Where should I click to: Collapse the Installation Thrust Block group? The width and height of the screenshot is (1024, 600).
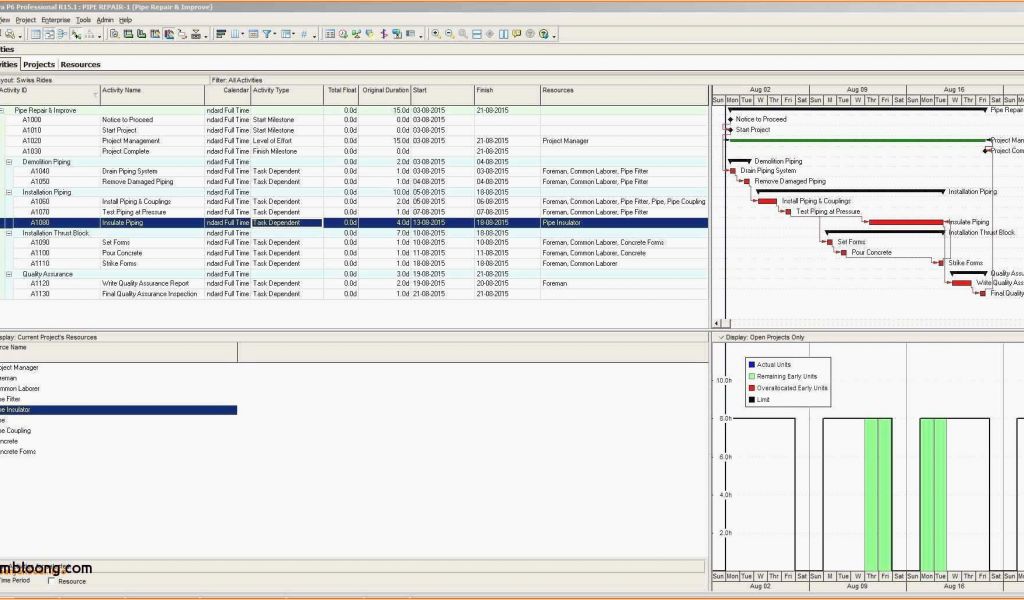click(9, 232)
